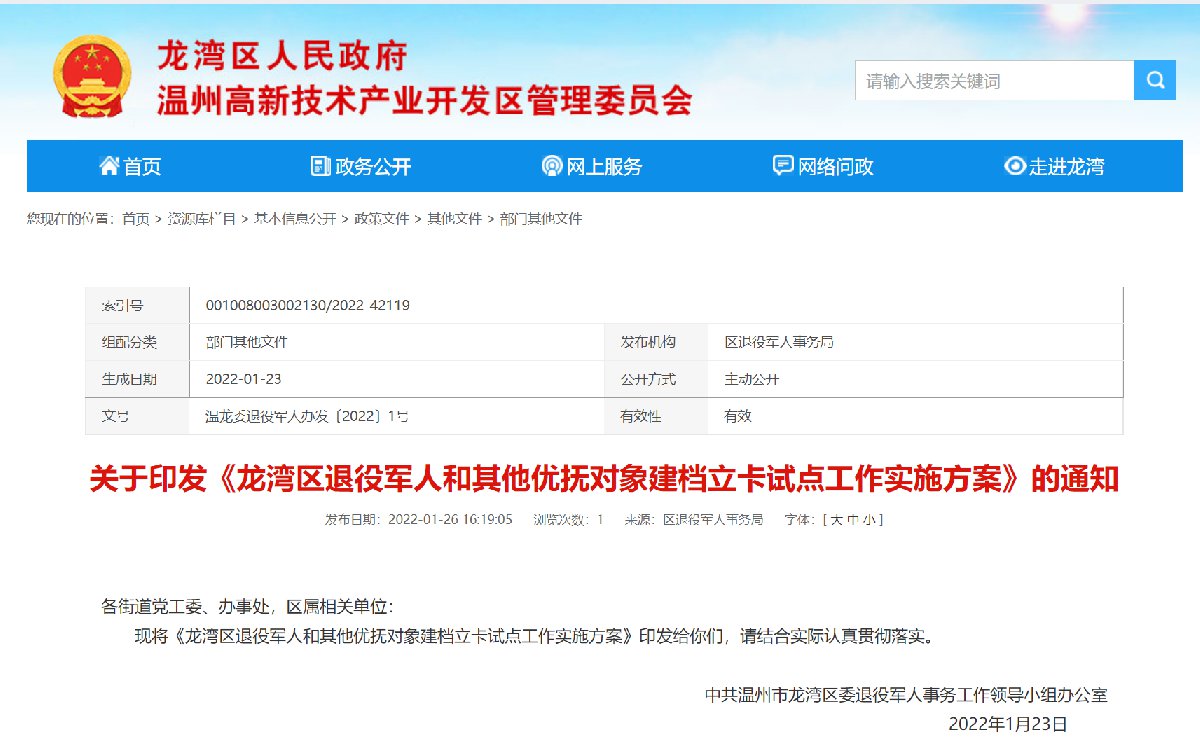Open the 网络问政 navigation tab
The height and width of the screenshot is (748, 1200).
pyautogui.click(x=823, y=166)
